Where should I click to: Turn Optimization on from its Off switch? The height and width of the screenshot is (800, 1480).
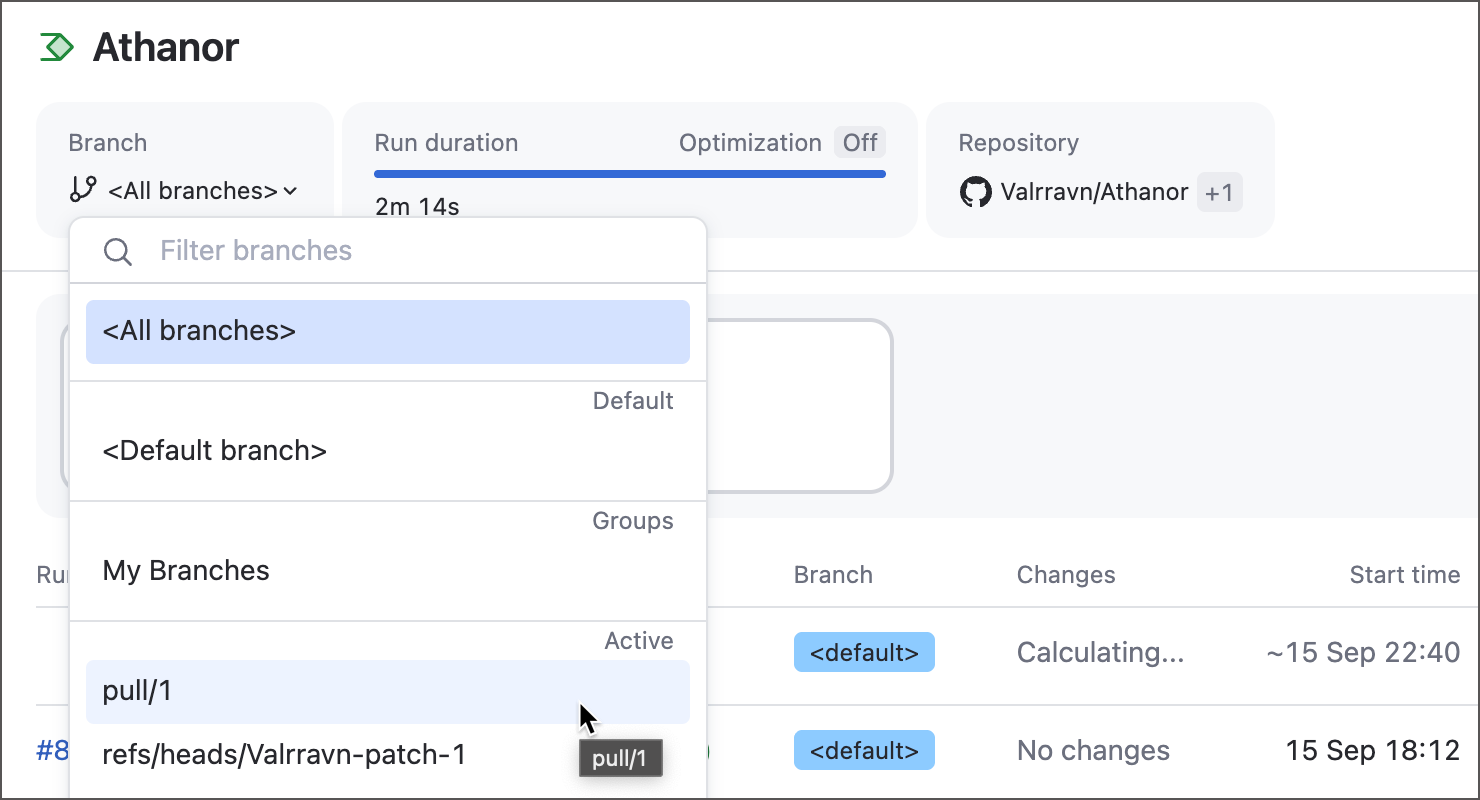(860, 142)
